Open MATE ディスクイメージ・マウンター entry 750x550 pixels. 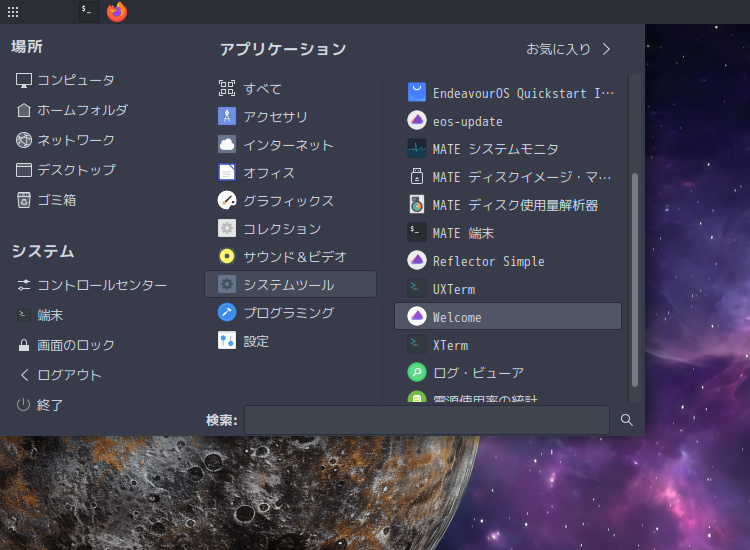point(507,176)
